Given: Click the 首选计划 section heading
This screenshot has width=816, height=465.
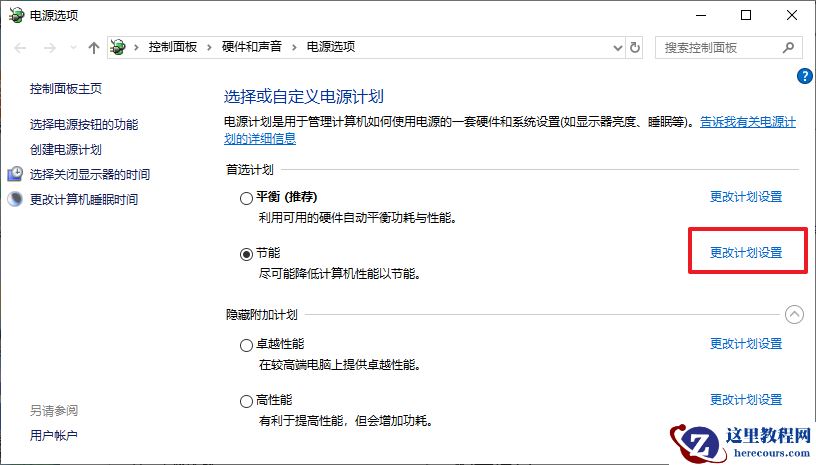Looking at the screenshot, I should point(250,170).
